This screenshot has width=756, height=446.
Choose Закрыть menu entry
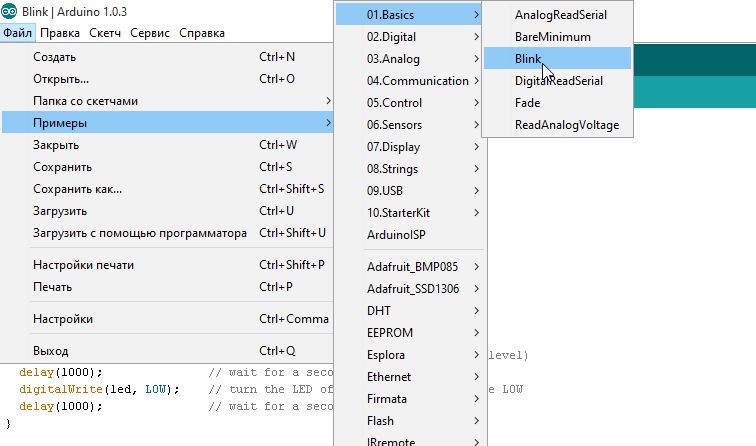(x=167, y=145)
